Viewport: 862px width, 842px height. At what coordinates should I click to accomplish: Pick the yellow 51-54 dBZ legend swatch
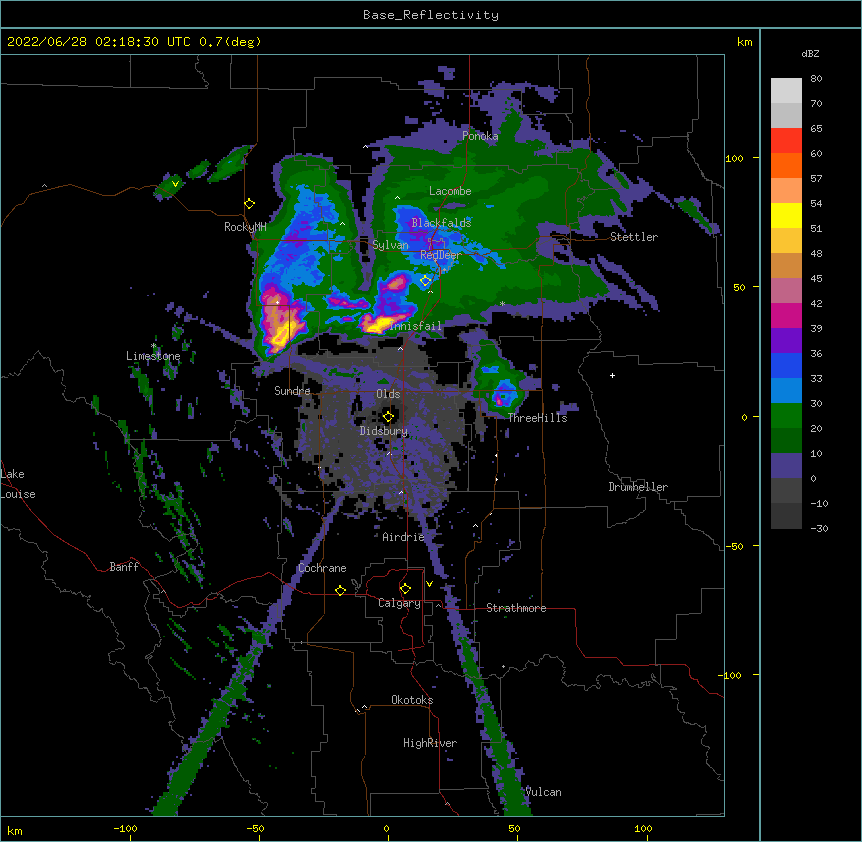[x=786, y=215]
